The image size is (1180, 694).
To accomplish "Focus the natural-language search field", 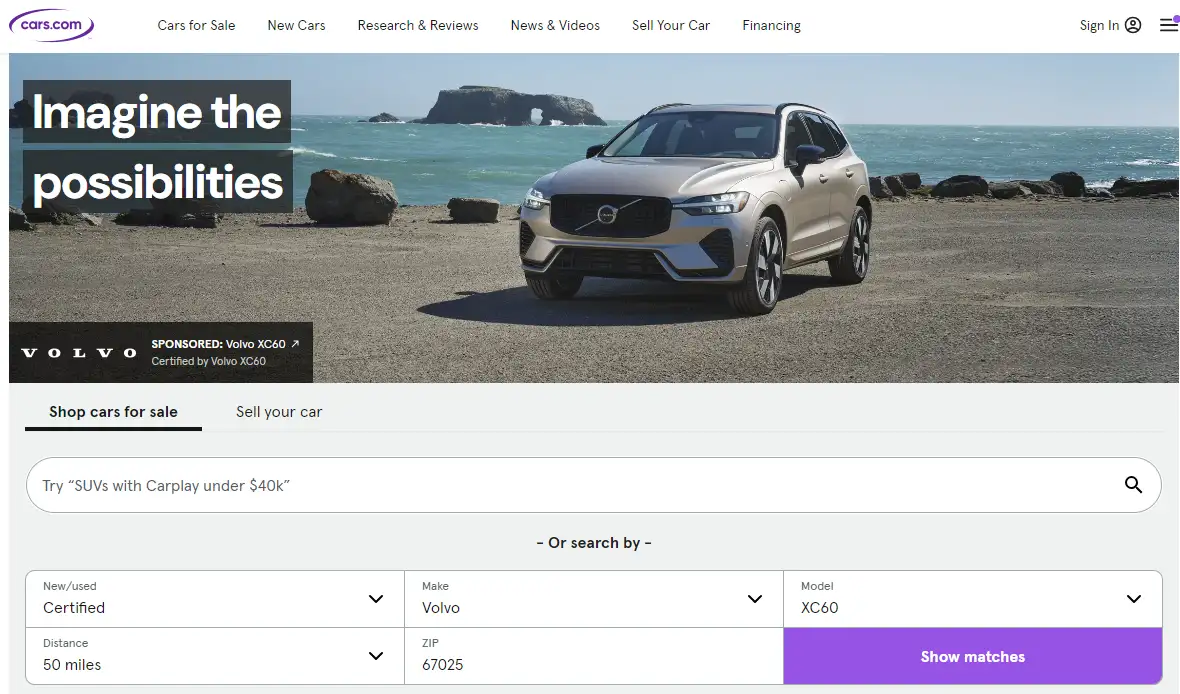I will tap(594, 485).
